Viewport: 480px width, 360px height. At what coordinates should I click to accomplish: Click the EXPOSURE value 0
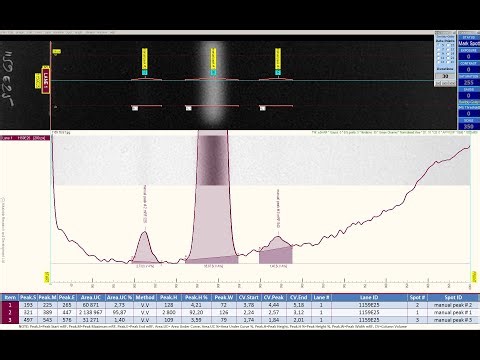click(x=469, y=57)
